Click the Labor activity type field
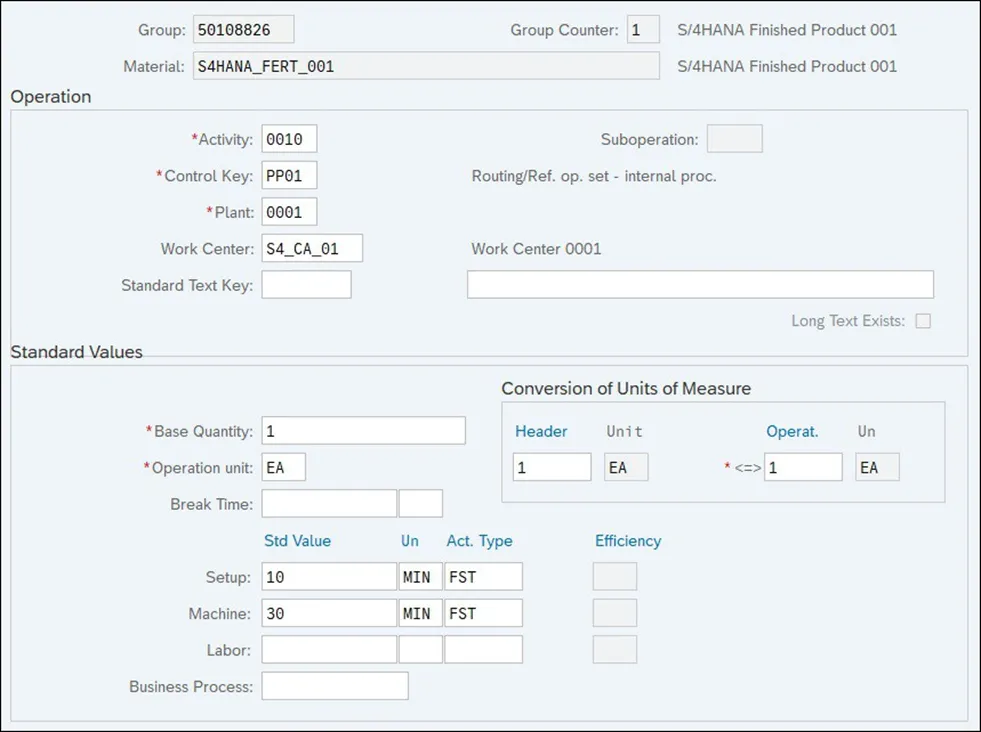The height and width of the screenshot is (732, 981). tap(484, 649)
